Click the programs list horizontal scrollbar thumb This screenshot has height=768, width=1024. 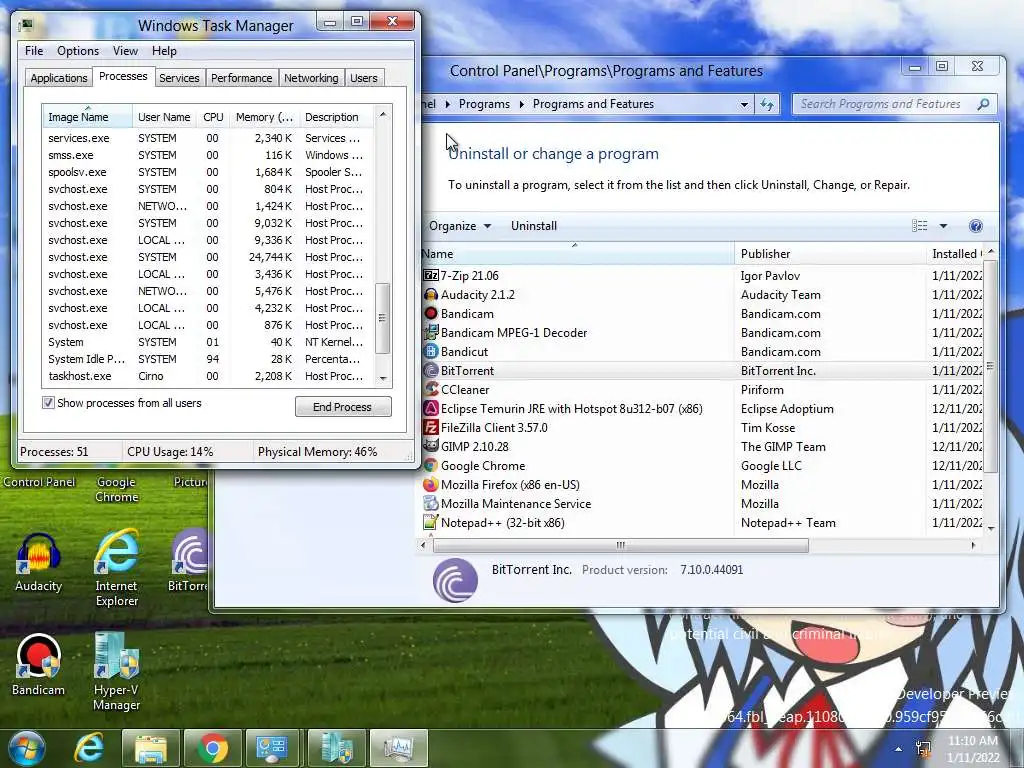(620, 545)
